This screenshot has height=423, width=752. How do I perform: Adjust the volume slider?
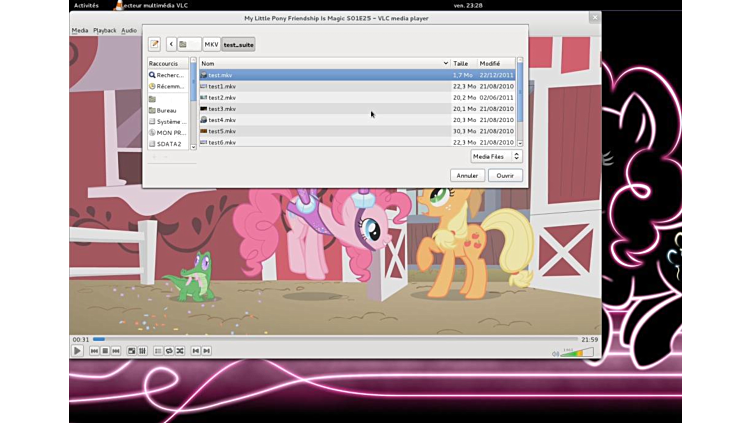(x=577, y=352)
